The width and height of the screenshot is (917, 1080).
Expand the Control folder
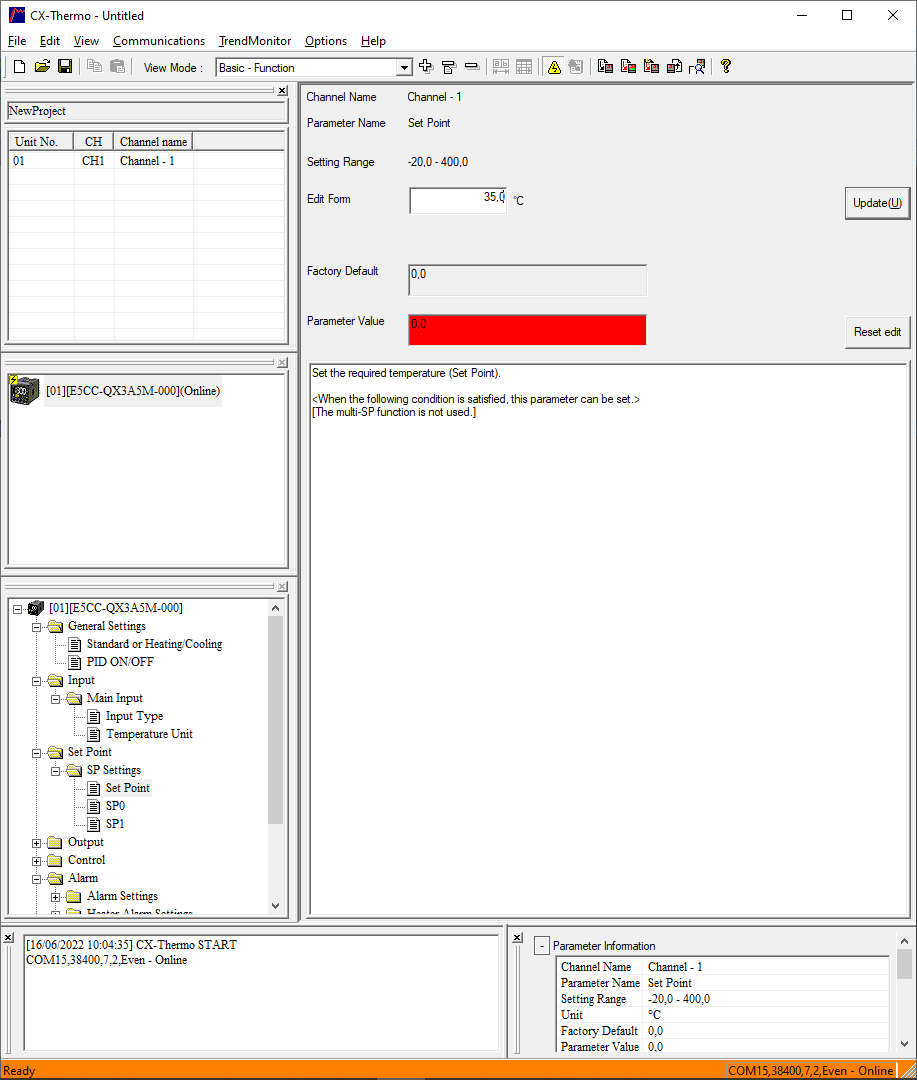(37, 861)
